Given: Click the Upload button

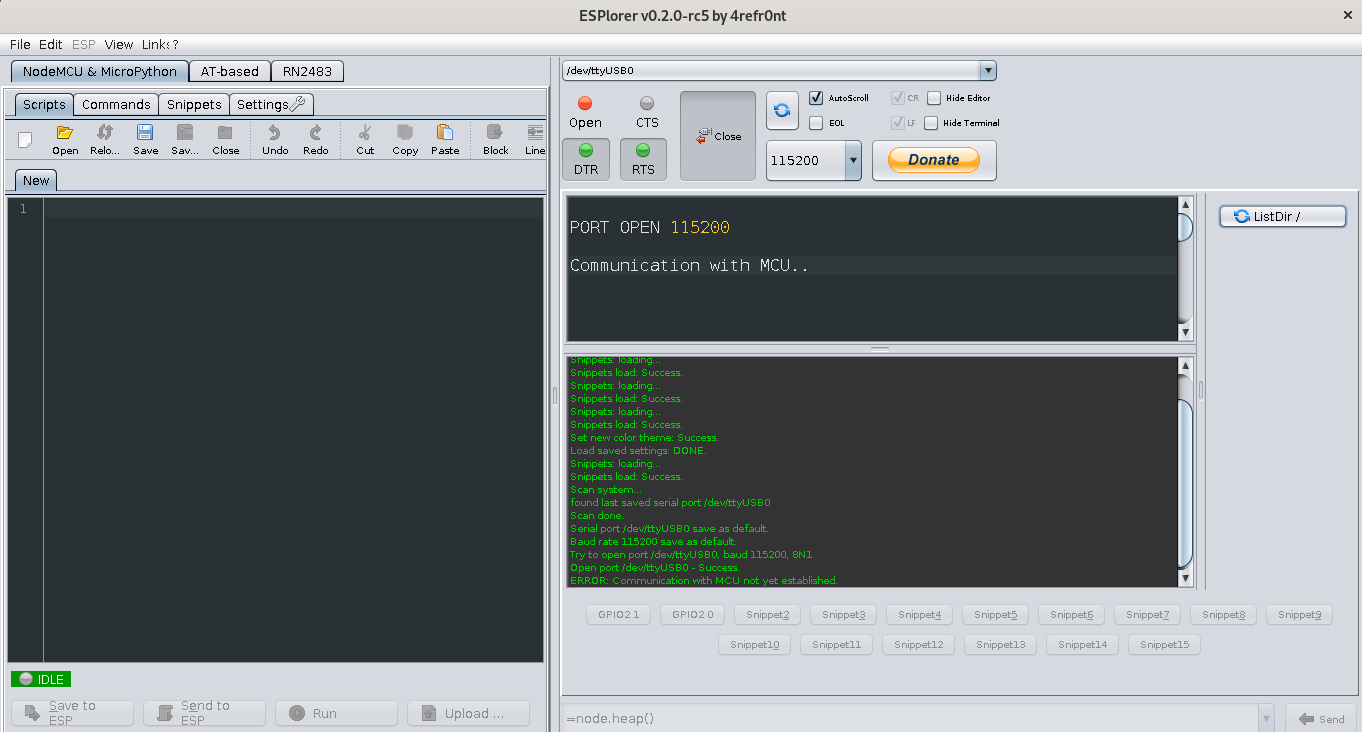Looking at the screenshot, I should [469, 713].
